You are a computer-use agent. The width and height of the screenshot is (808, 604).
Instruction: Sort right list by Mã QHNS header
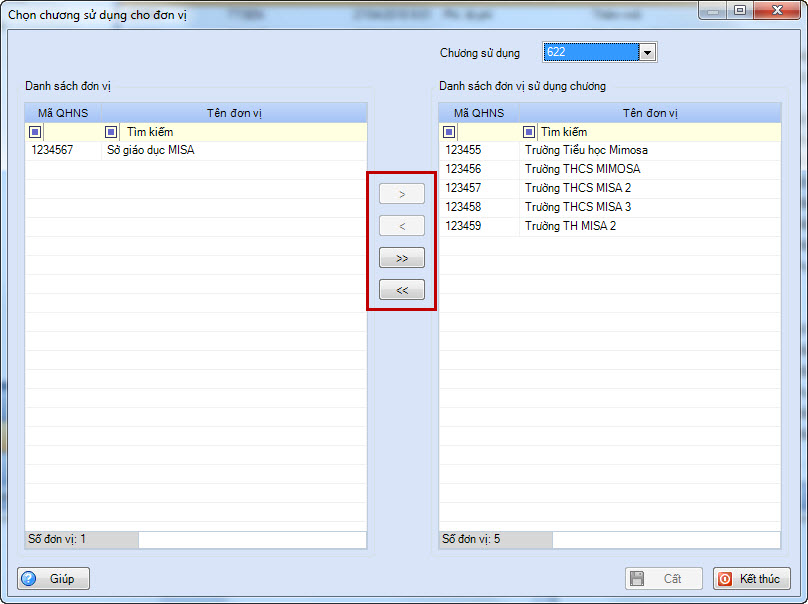pos(479,113)
